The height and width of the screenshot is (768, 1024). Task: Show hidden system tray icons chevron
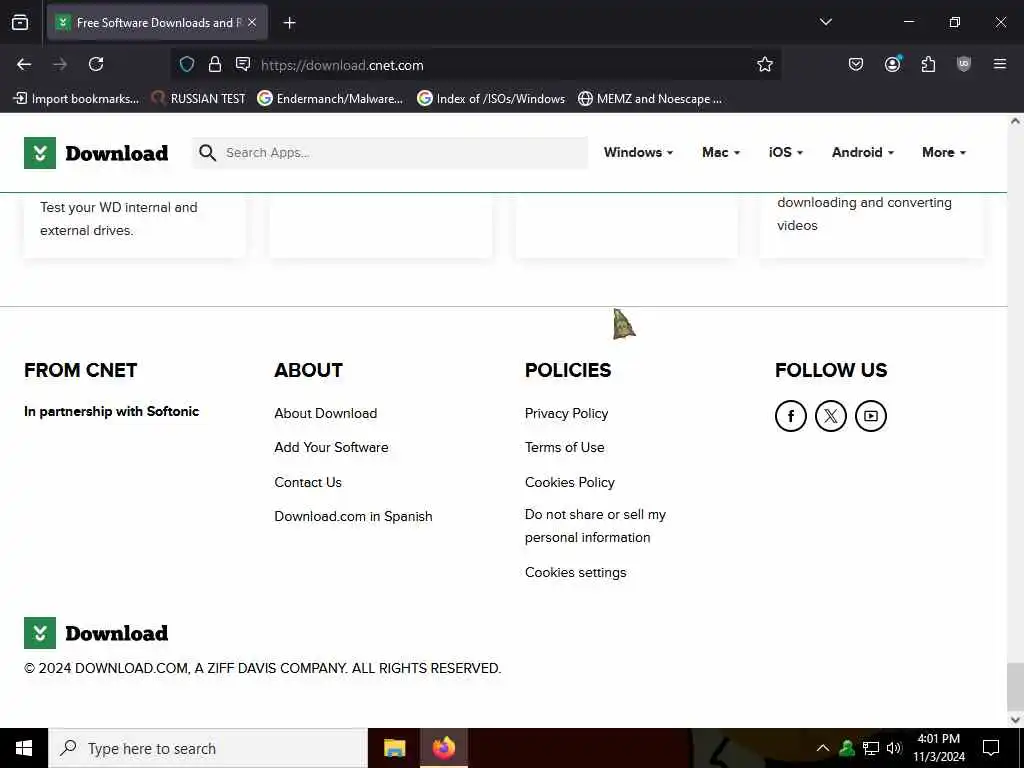point(823,748)
